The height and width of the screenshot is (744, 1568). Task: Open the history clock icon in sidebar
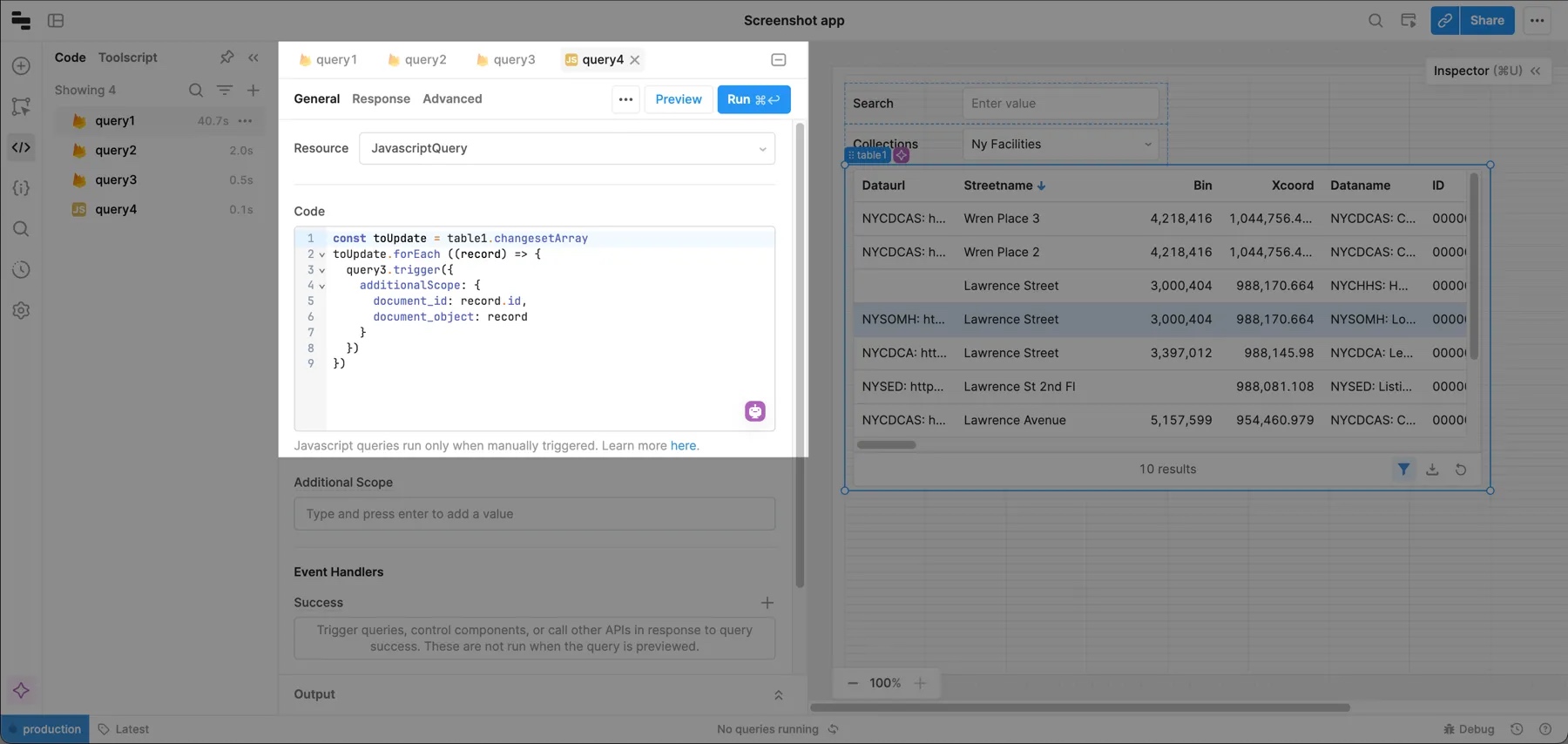coord(21,270)
